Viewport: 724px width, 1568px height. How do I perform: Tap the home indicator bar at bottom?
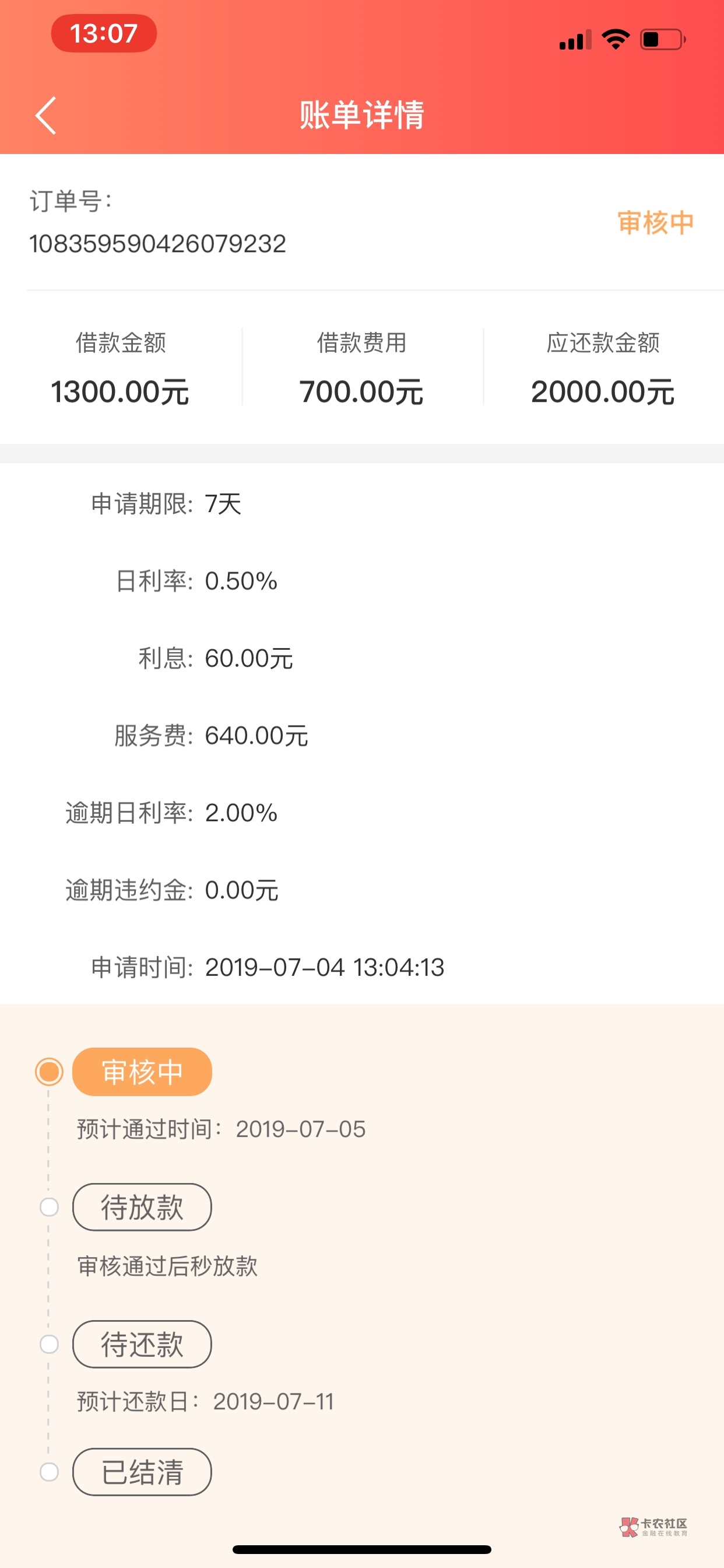(362, 1549)
